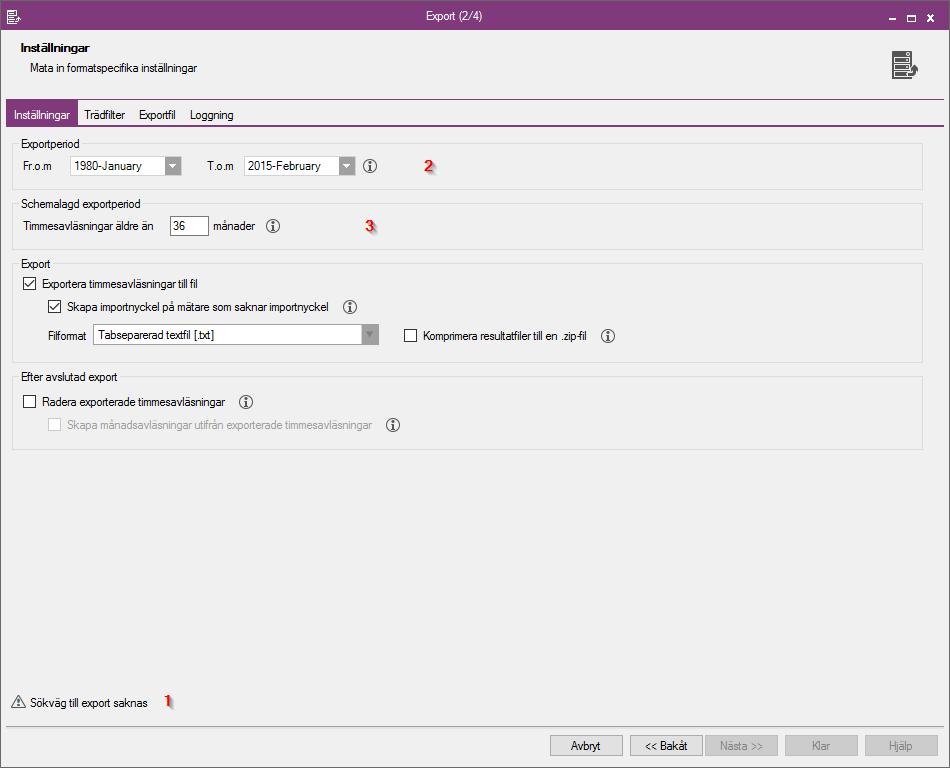Maximize the Export window
Viewport: 950px width, 768px height.
tap(911, 18)
